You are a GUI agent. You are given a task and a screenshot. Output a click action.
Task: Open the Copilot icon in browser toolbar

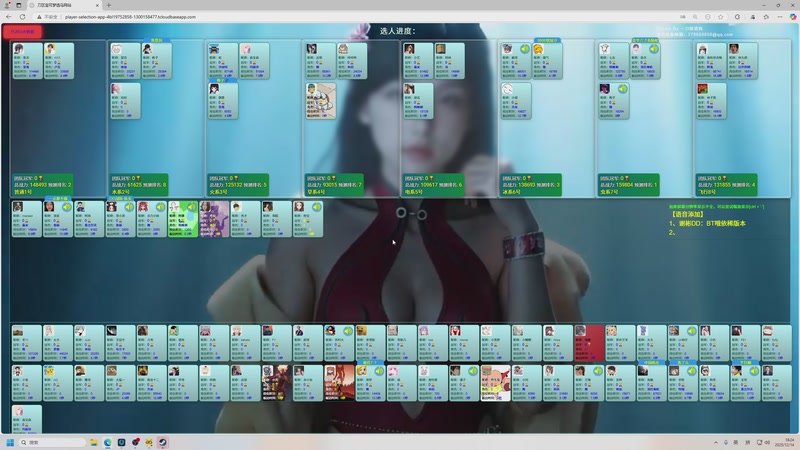click(x=793, y=17)
